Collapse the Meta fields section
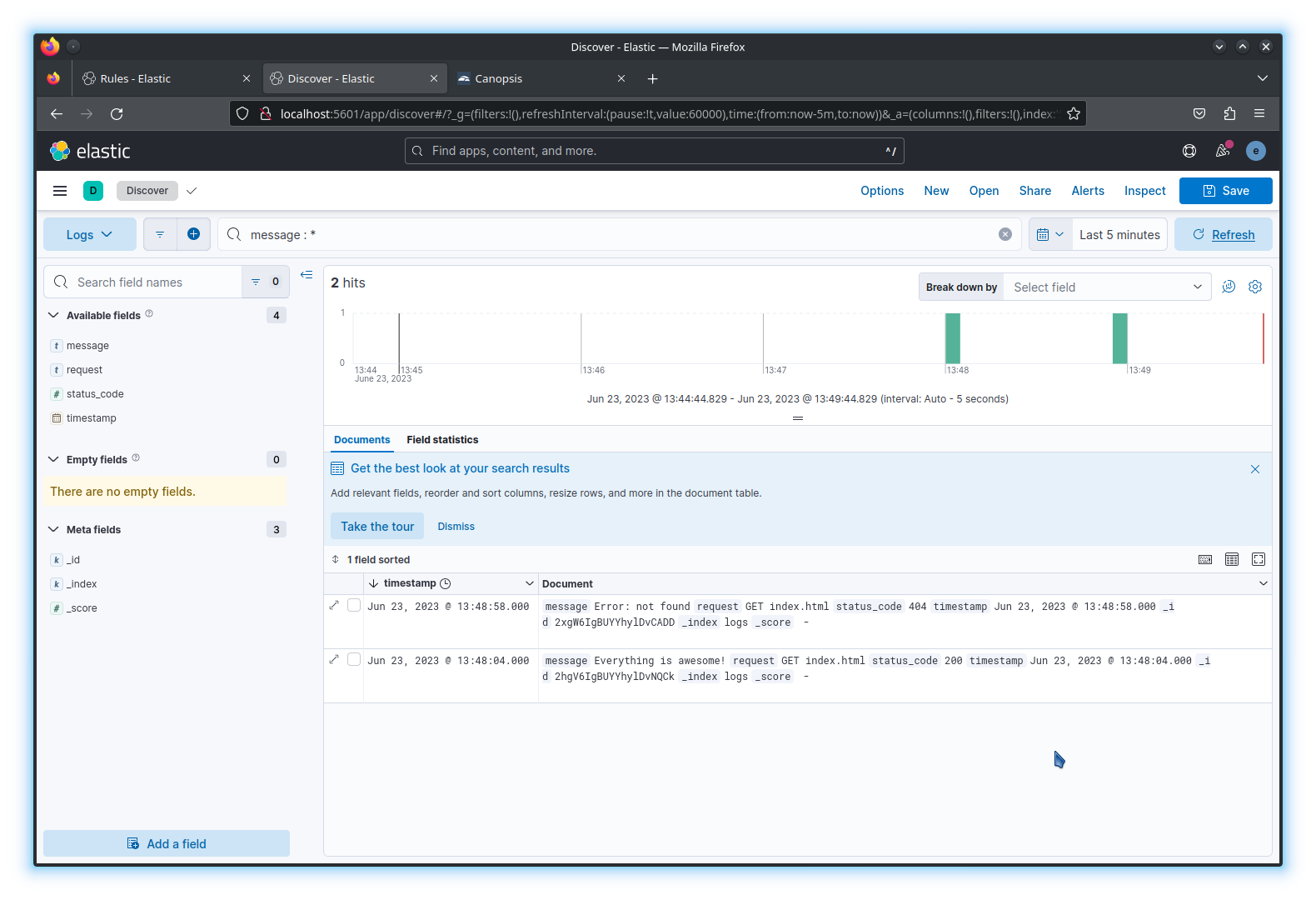Viewport: 1316px width, 900px height. point(53,529)
